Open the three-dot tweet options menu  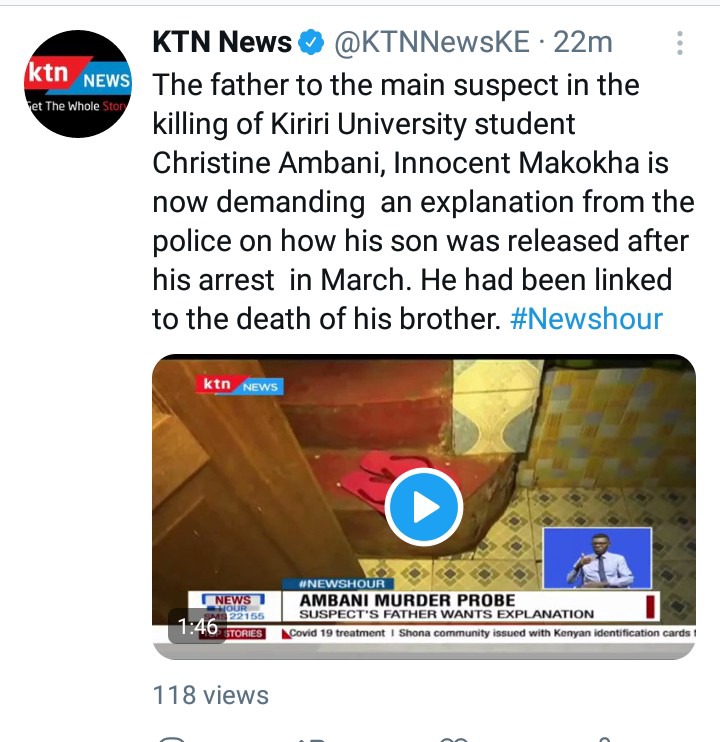pos(680,43)
